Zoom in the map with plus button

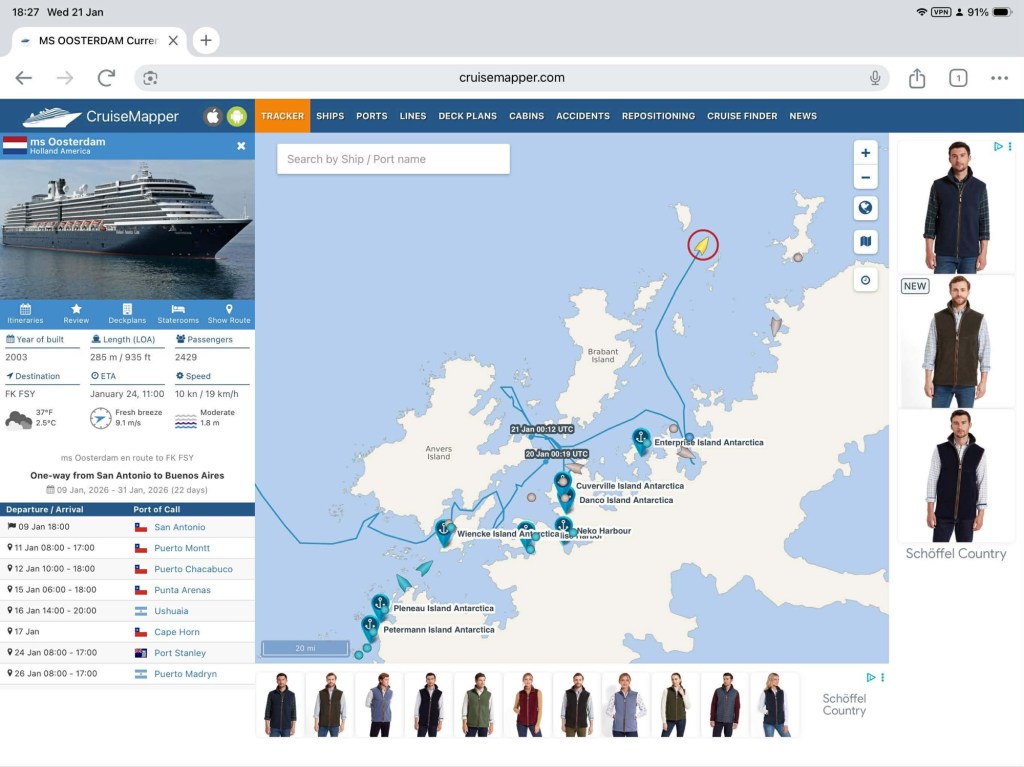865,152
